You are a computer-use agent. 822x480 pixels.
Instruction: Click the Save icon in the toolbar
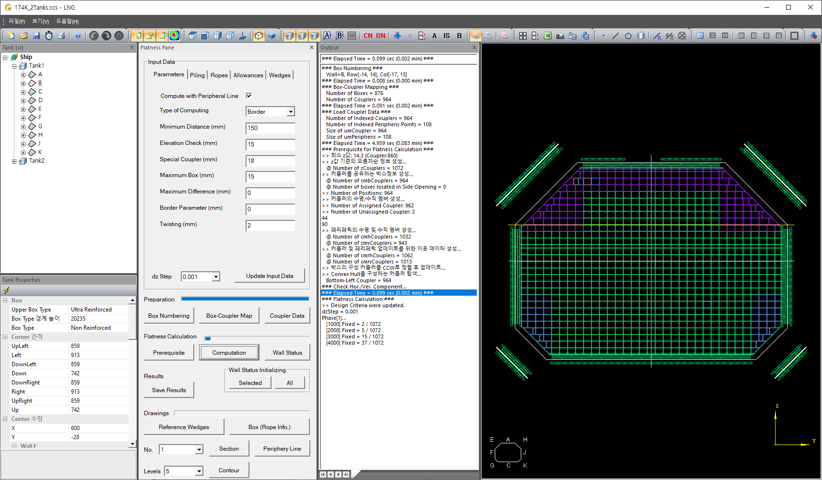[36, 36]
